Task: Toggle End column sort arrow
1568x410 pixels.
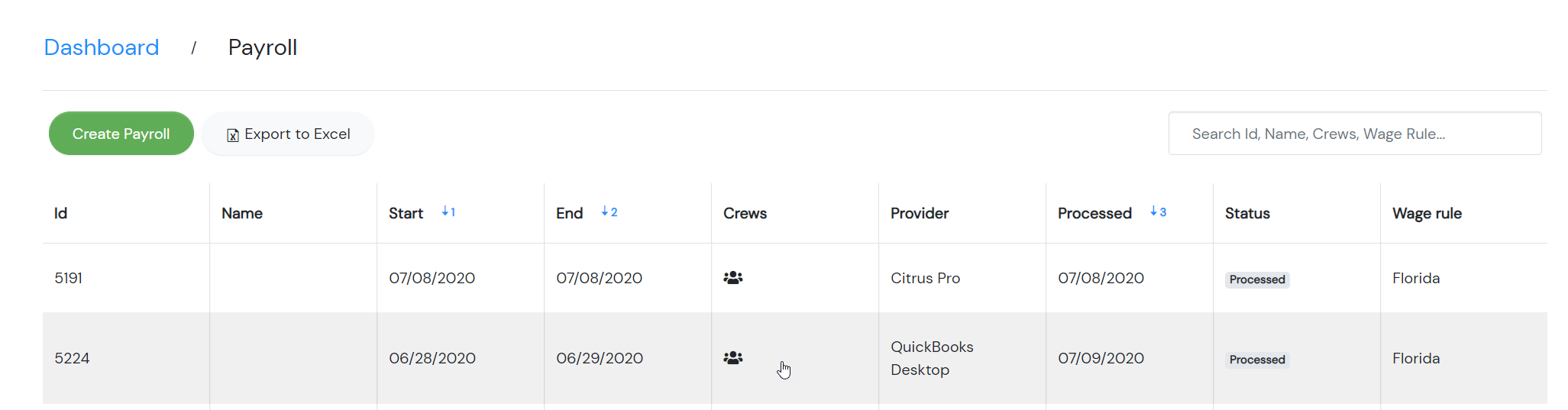Action: 609,212
